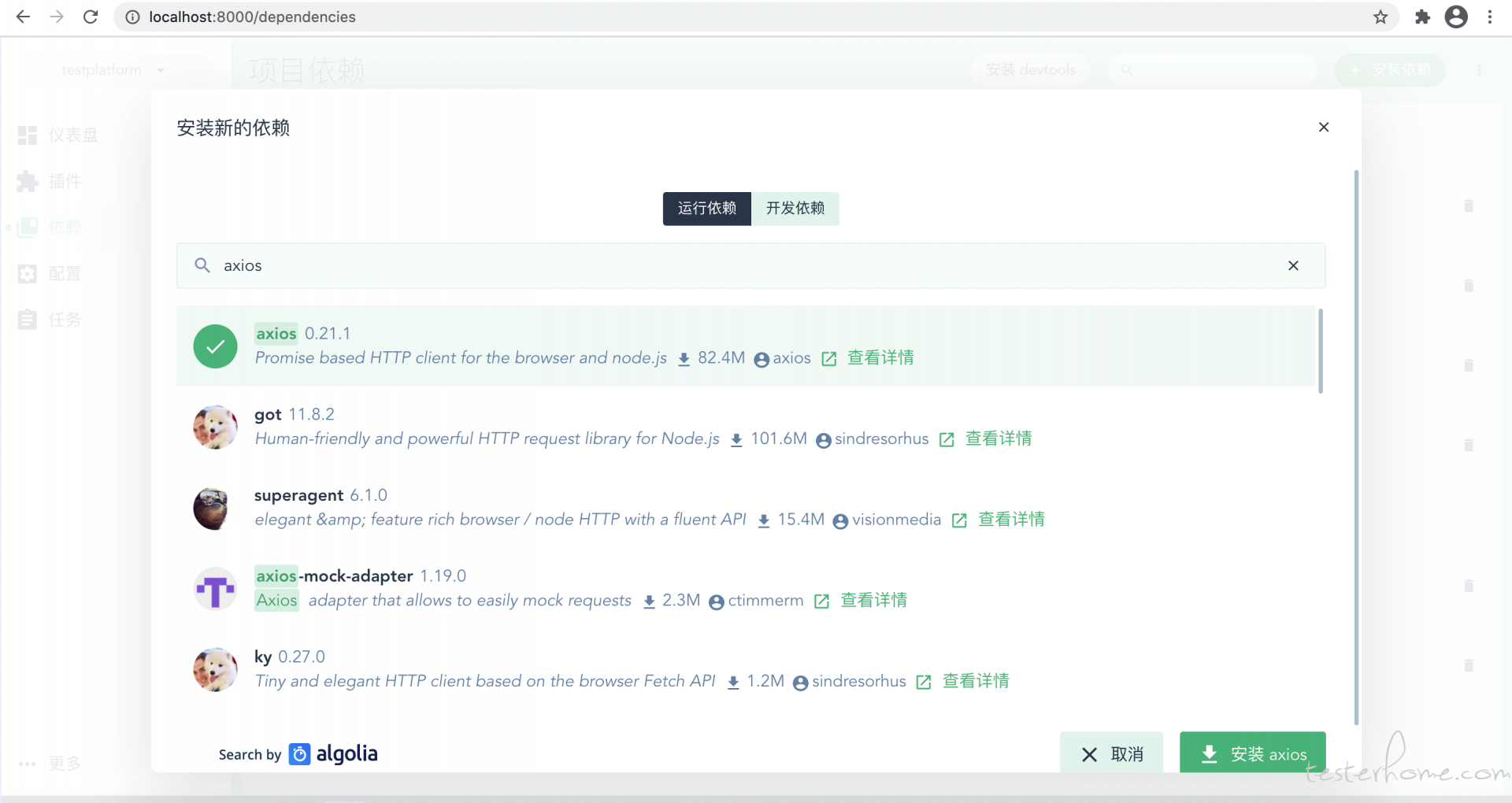Click the axios download count icon
The height and width of the screenshot is (803, 1512).
pos(684,359)
